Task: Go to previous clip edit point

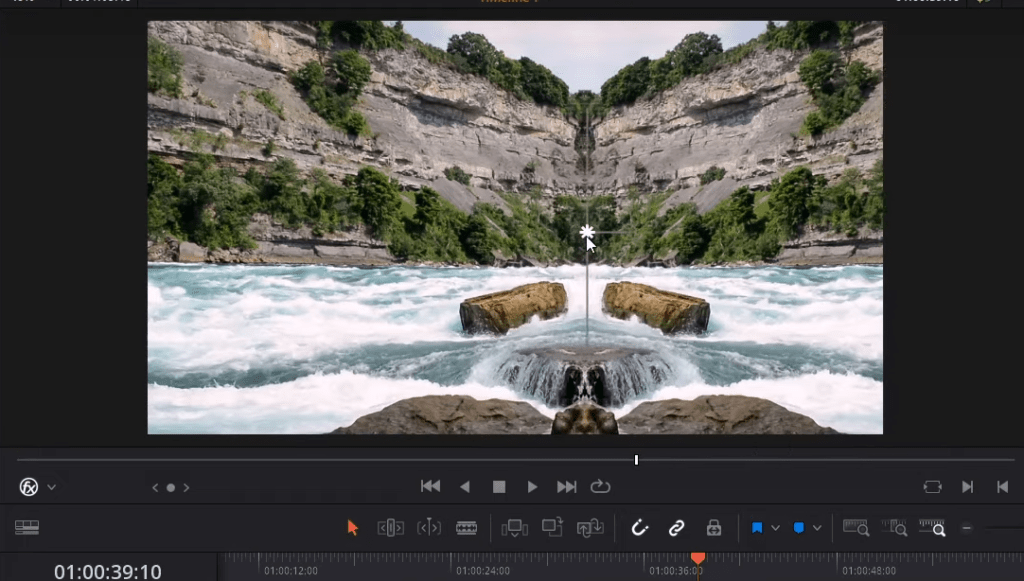Action: click(1002, 487)
